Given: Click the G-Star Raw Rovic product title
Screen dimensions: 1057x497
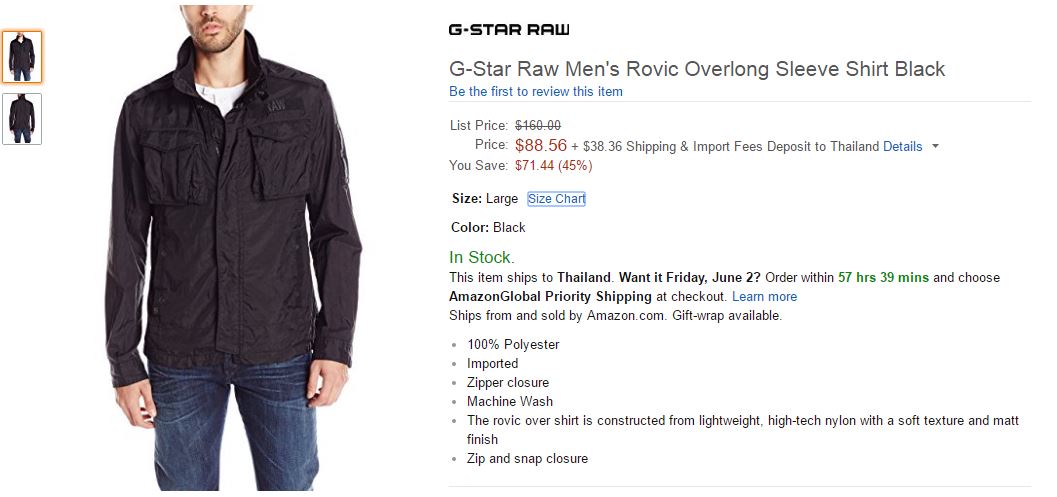Looking at the screenshot, I should point(697,69).
